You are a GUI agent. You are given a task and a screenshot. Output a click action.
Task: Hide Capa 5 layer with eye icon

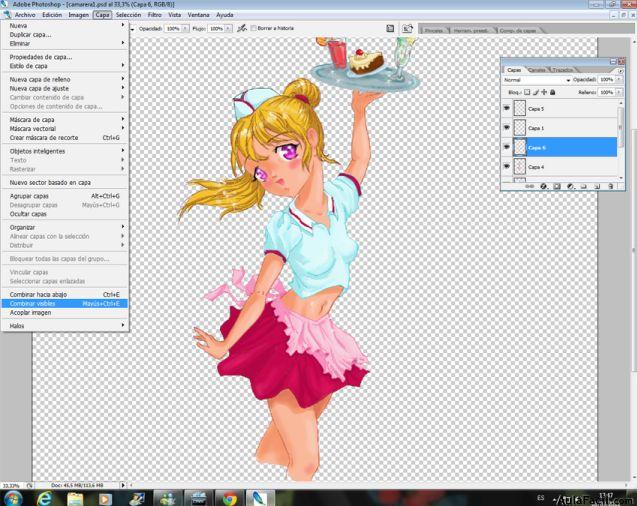click(x=507, y=108)
